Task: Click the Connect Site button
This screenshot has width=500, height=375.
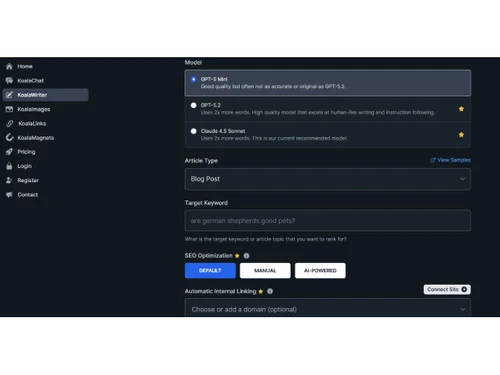Action: tap(447, 289)
